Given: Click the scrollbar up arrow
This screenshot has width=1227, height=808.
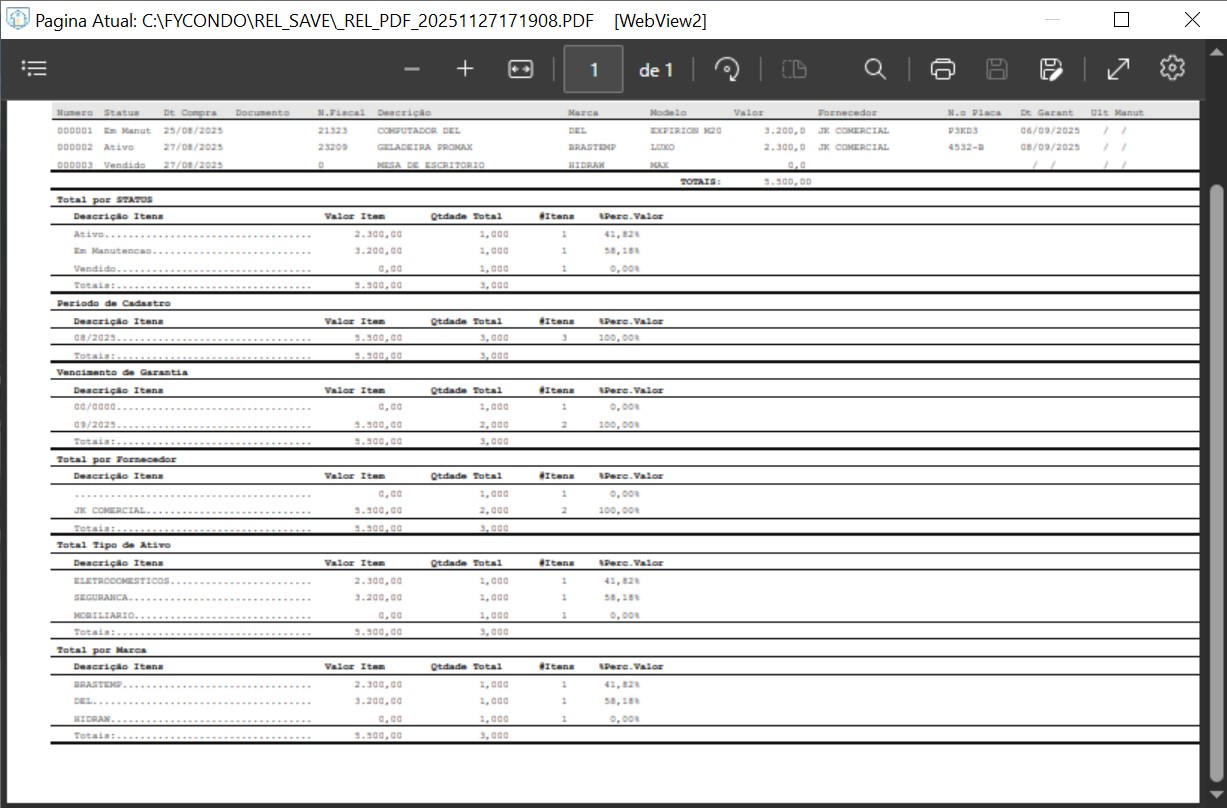Looking at the screenshot, I should [x=1216, y=108].
